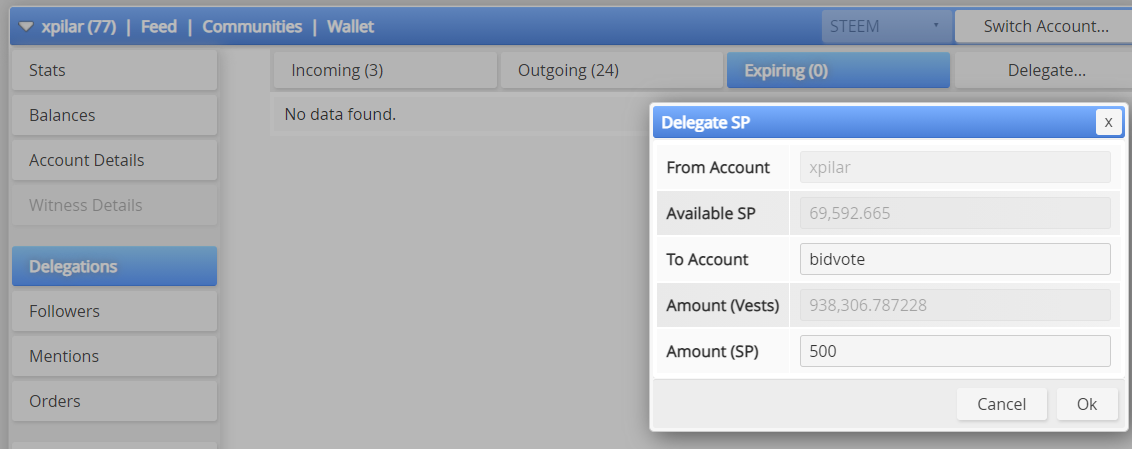Collapse the xpilar account menu triangle
Screen dimensions: 1132x449
point(27,27)
